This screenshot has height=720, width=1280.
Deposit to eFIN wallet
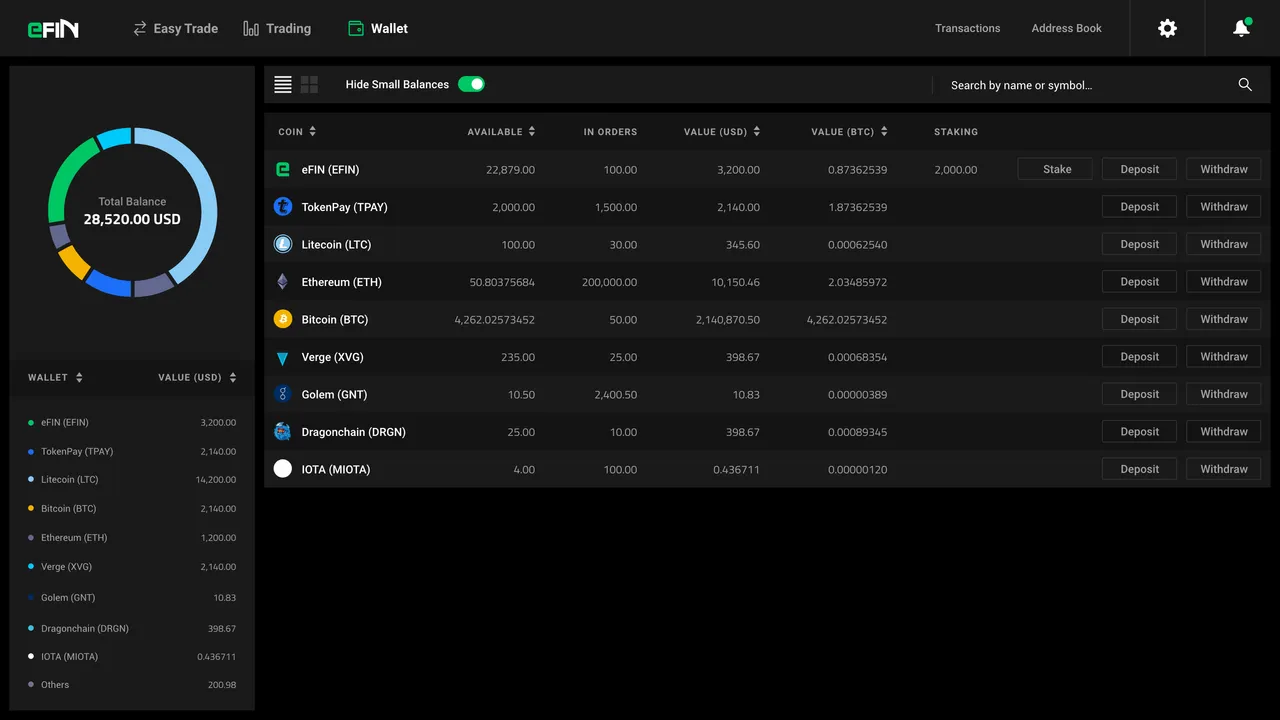click(1139, 169)
